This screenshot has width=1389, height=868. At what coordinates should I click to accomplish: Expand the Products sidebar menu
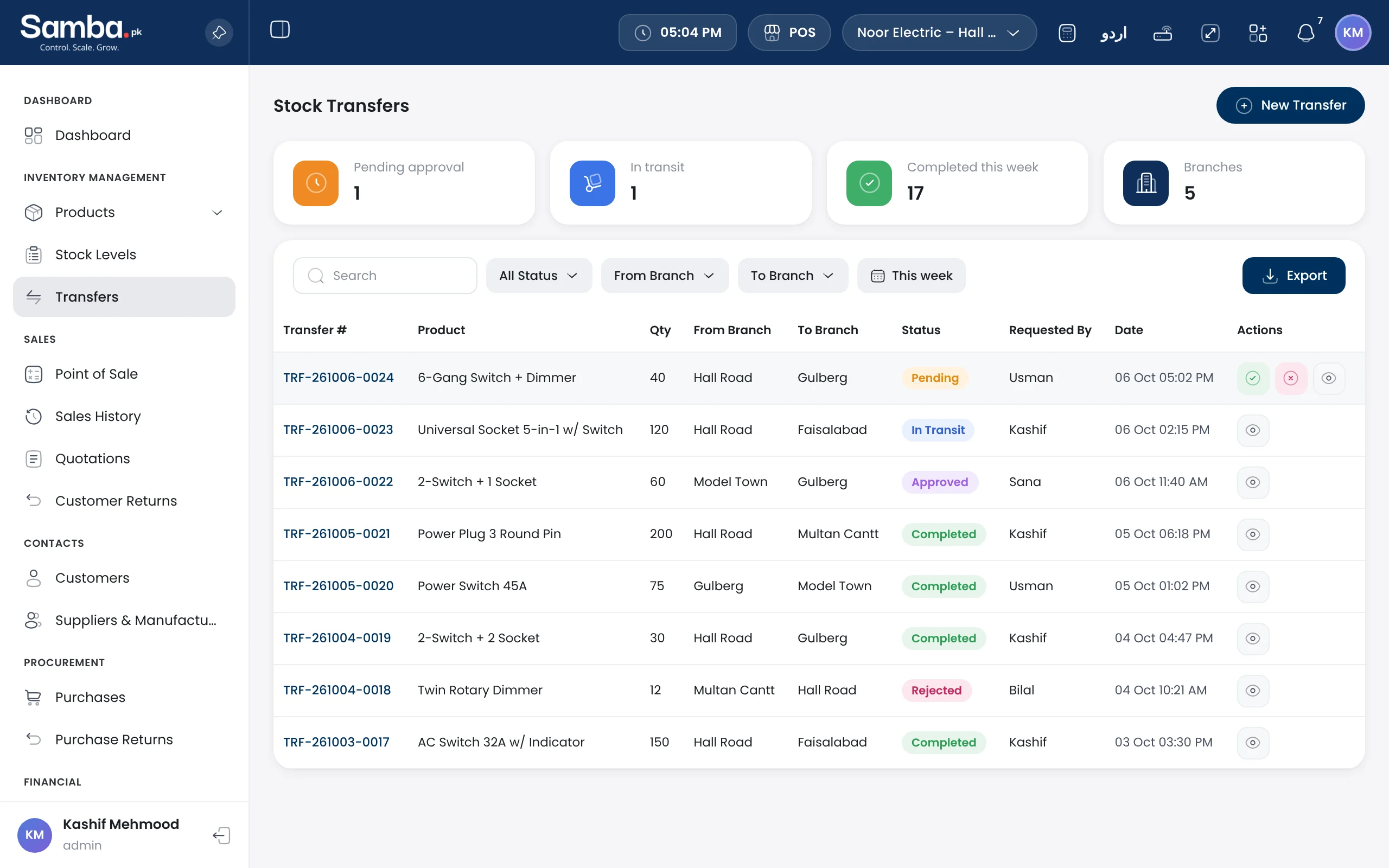coord(124,213)
